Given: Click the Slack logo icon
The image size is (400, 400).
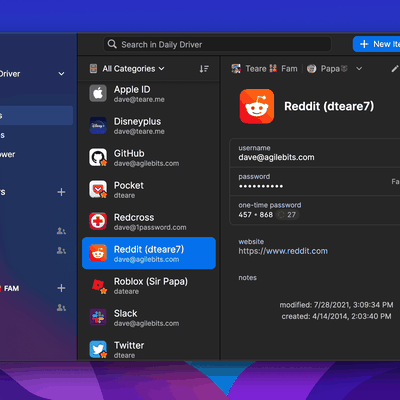Looking at the screenshot, I should [x=98, y=317].
